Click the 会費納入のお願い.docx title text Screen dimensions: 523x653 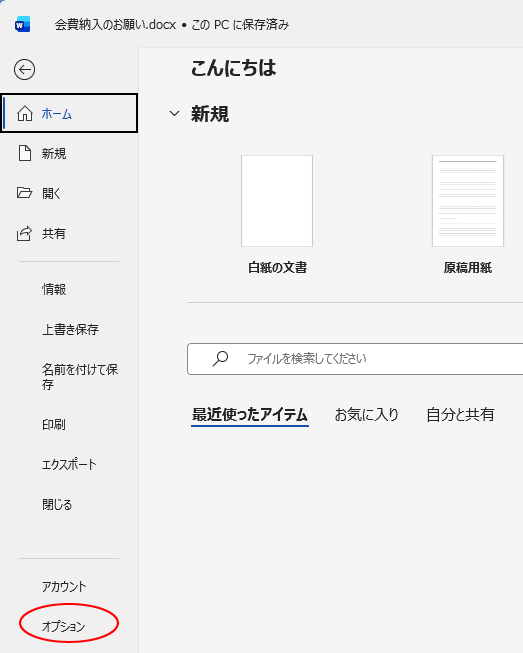(115, 25)
